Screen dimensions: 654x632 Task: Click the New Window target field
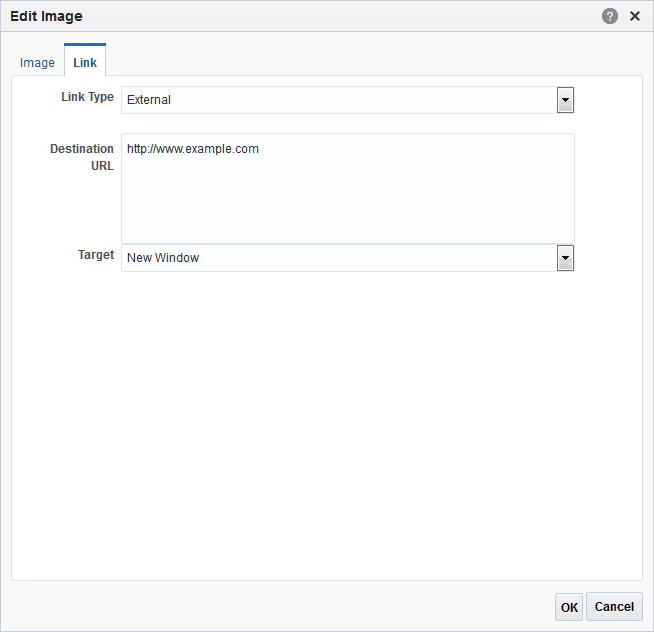pyautogui.click(x=338, y=258)
